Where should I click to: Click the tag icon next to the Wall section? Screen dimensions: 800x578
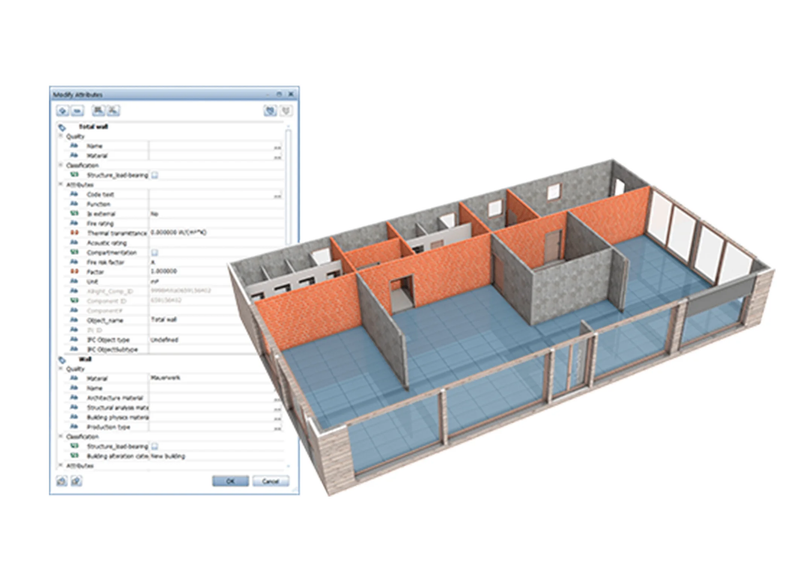pos(64,360)
